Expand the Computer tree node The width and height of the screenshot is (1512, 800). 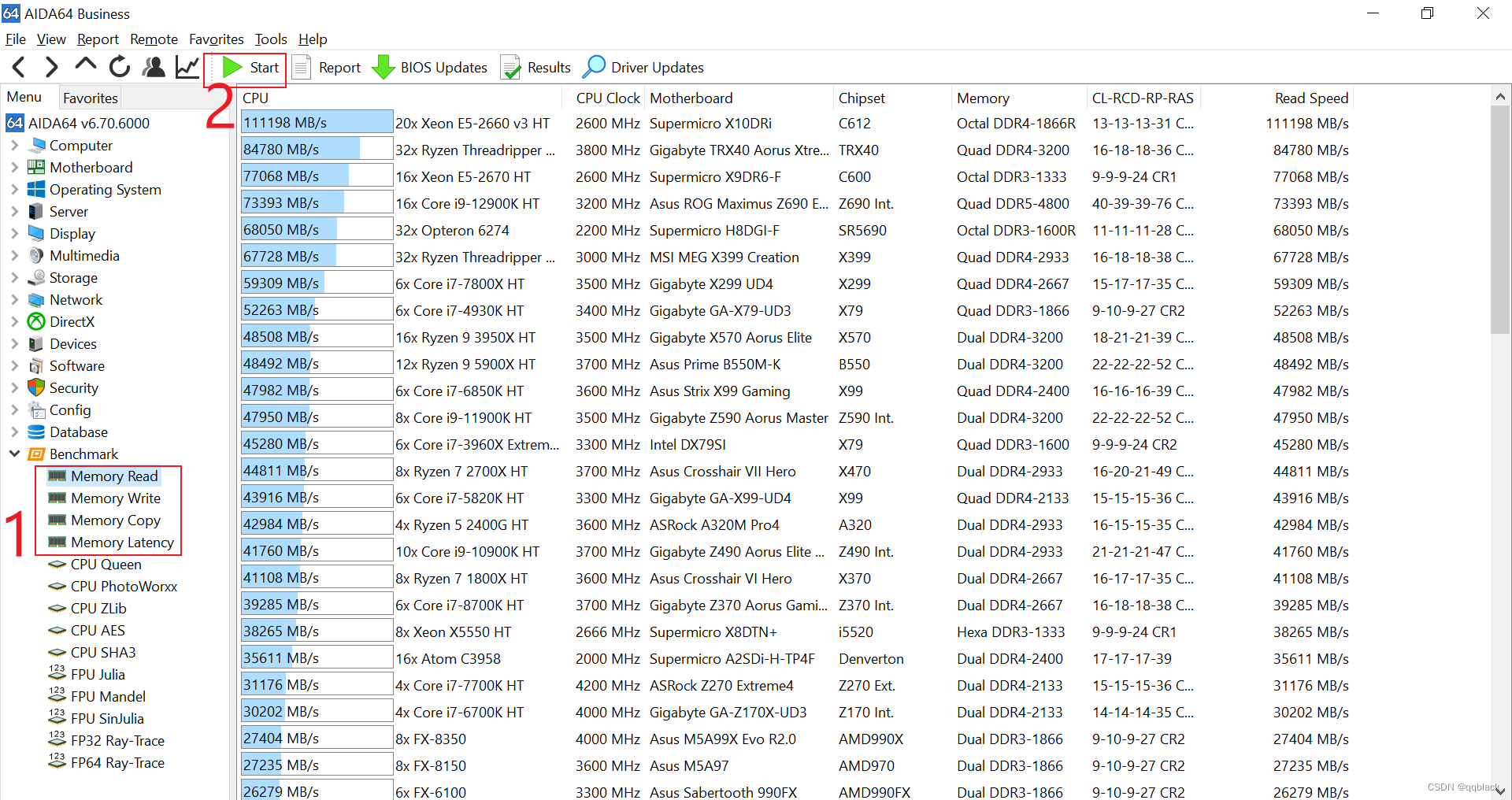14,146
